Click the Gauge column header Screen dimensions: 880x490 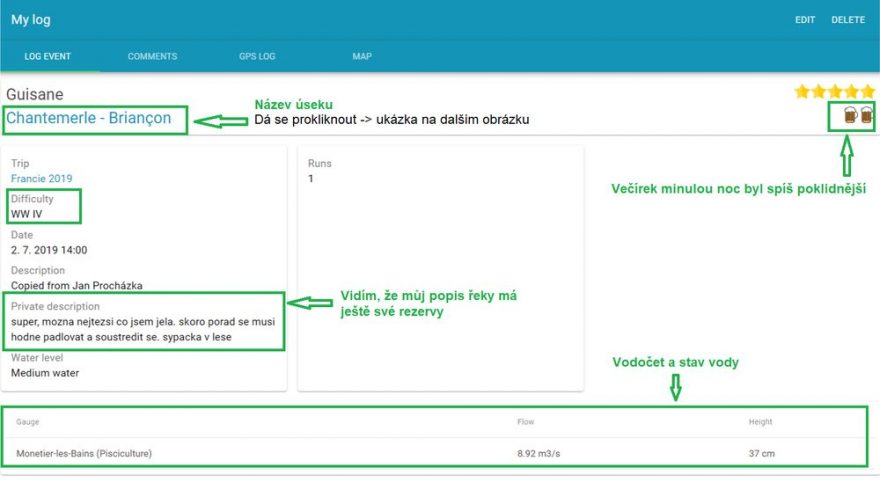[x=27, y=422]
